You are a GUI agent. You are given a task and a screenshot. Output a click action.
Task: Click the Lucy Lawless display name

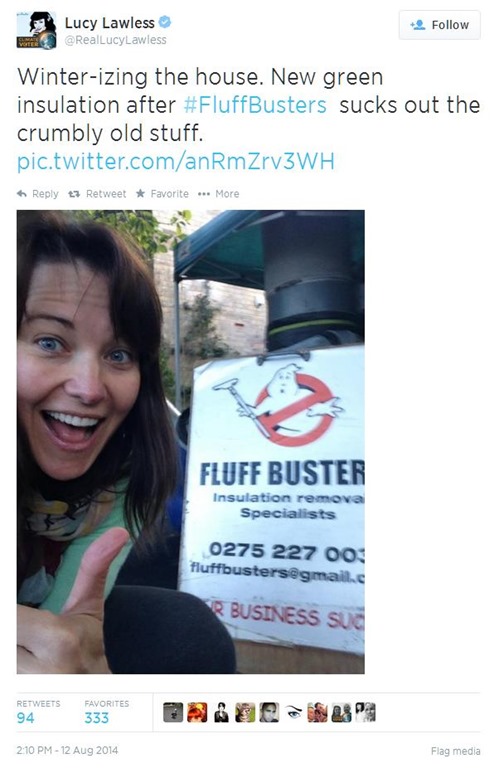pos(110,23)
